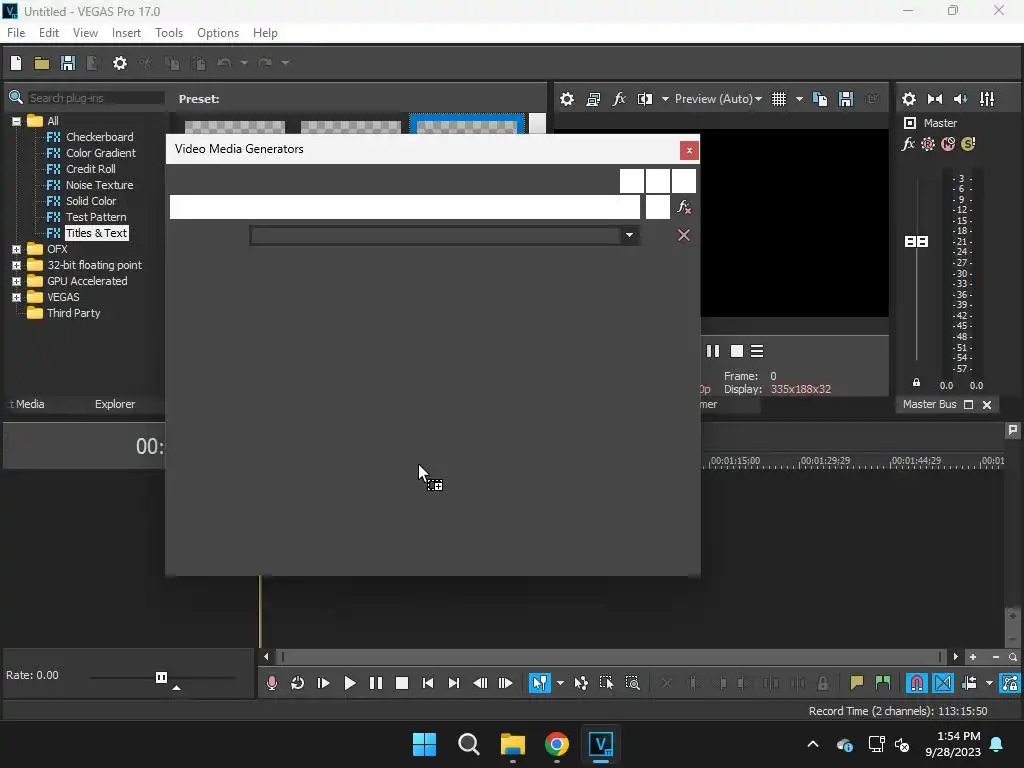The height and width of the screenshot is (768, 1024).
Task: Toggle preview on external monitor
Action: coord(593,99)
